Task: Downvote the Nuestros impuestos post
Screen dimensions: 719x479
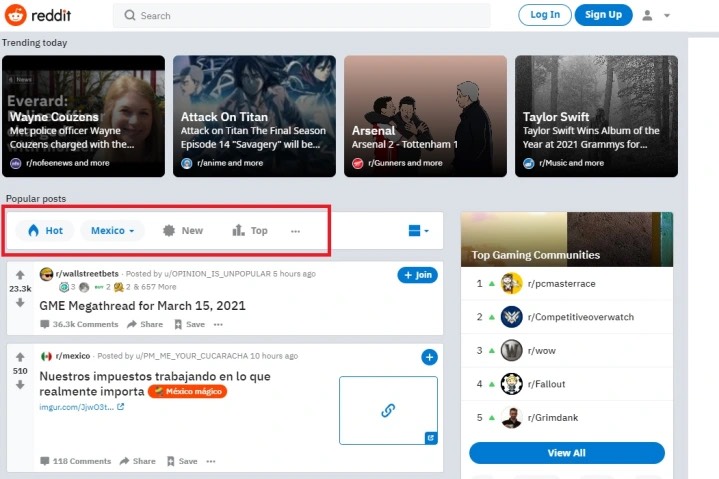Action: tap(20, 385)
